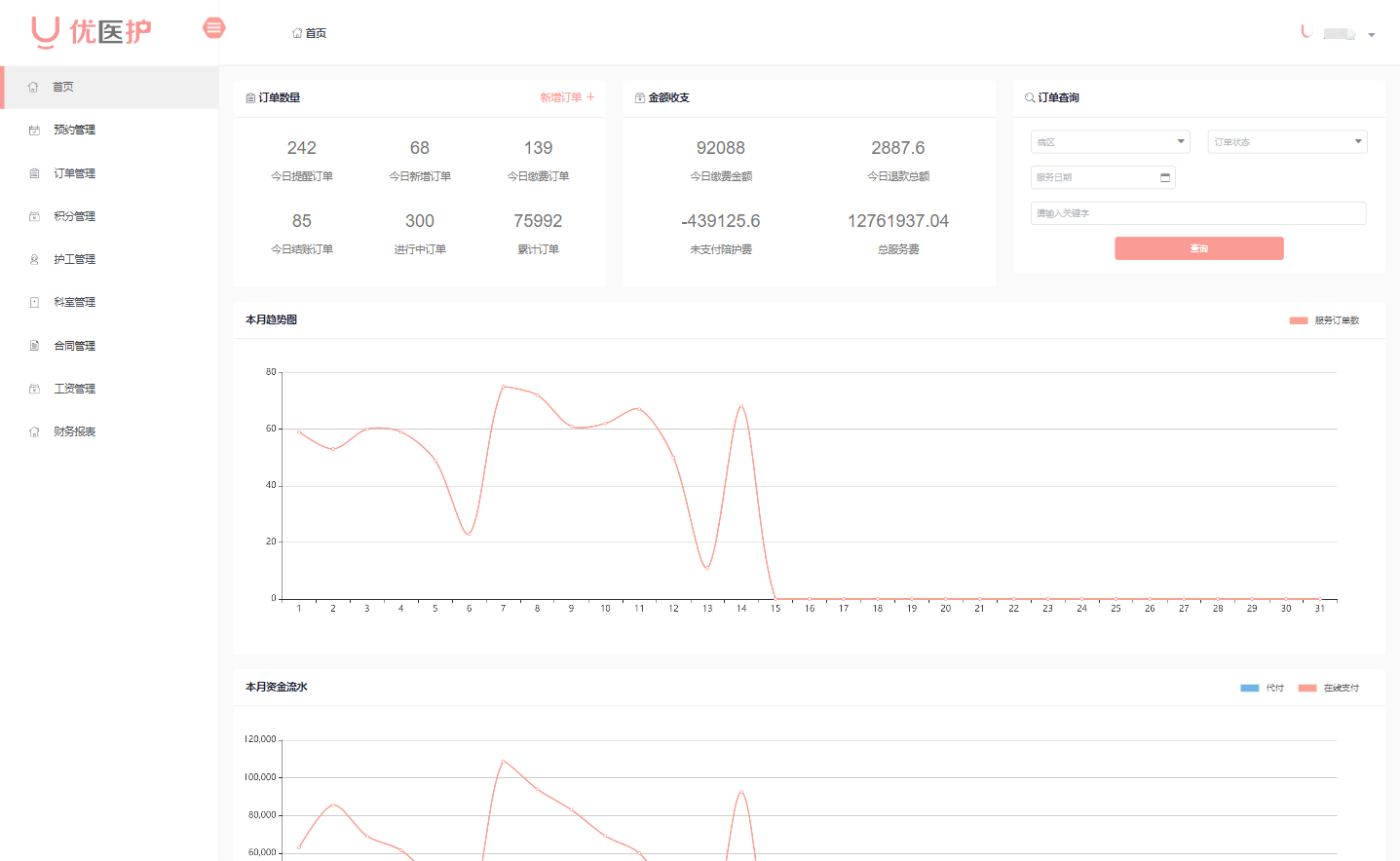Click the -439125.6 未支付陪护费 value
This screenshot has width=1400, height=861.
coord(721,221)
